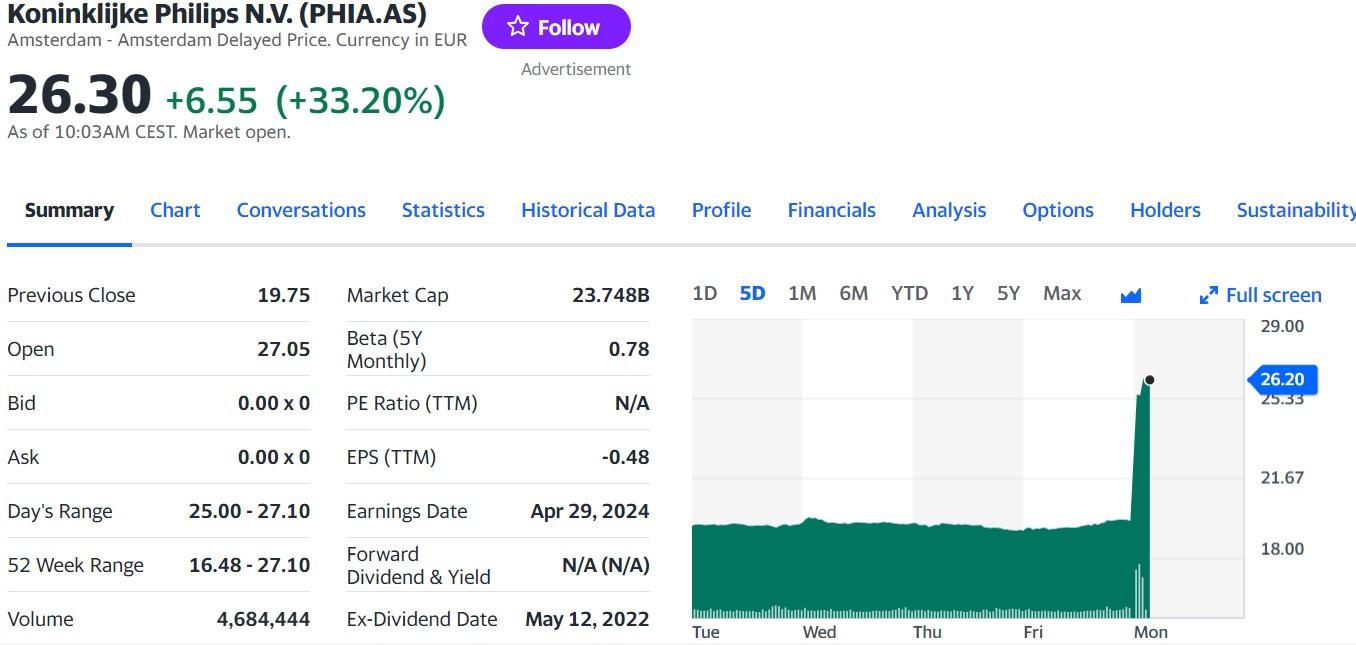Select the 5D chart range
The width and height of the screenshot is (1356, 645).
pyautogui.click(x=752, y=293)
